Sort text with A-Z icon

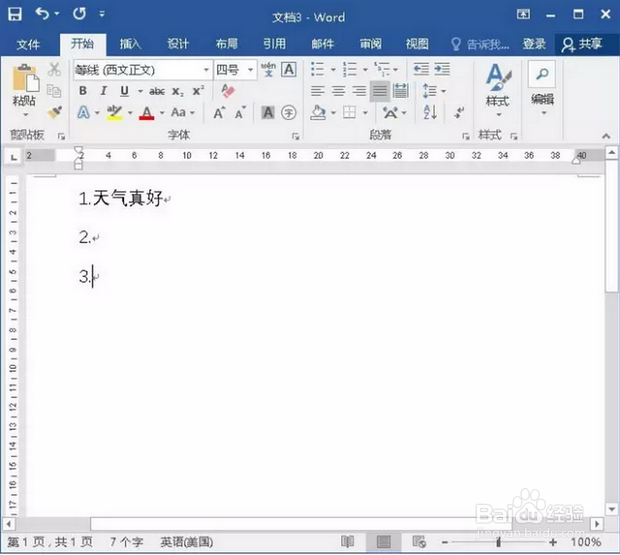point(430,113)
